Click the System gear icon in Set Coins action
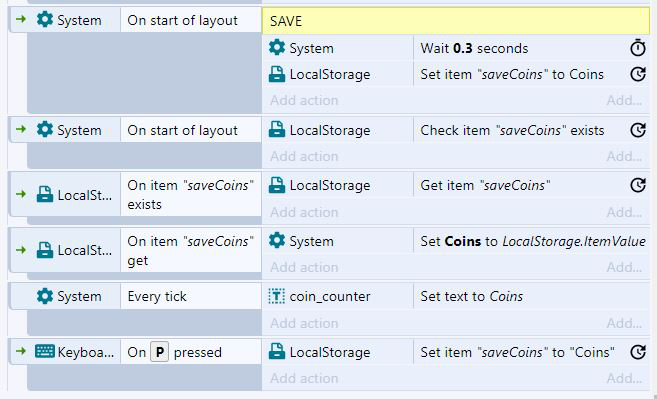This screenshot has height=399, width=657. [x=277, y=241]
